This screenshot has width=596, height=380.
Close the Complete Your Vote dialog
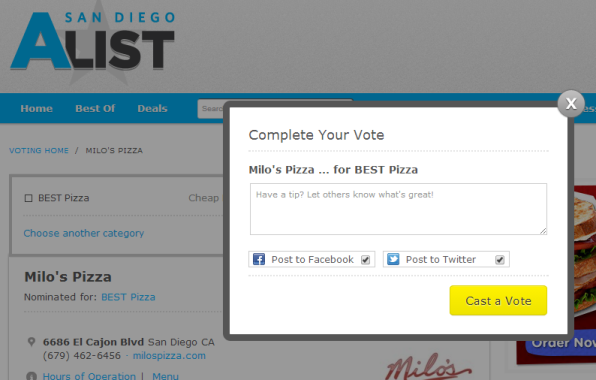pyautogui.click(x=571, y=103)
